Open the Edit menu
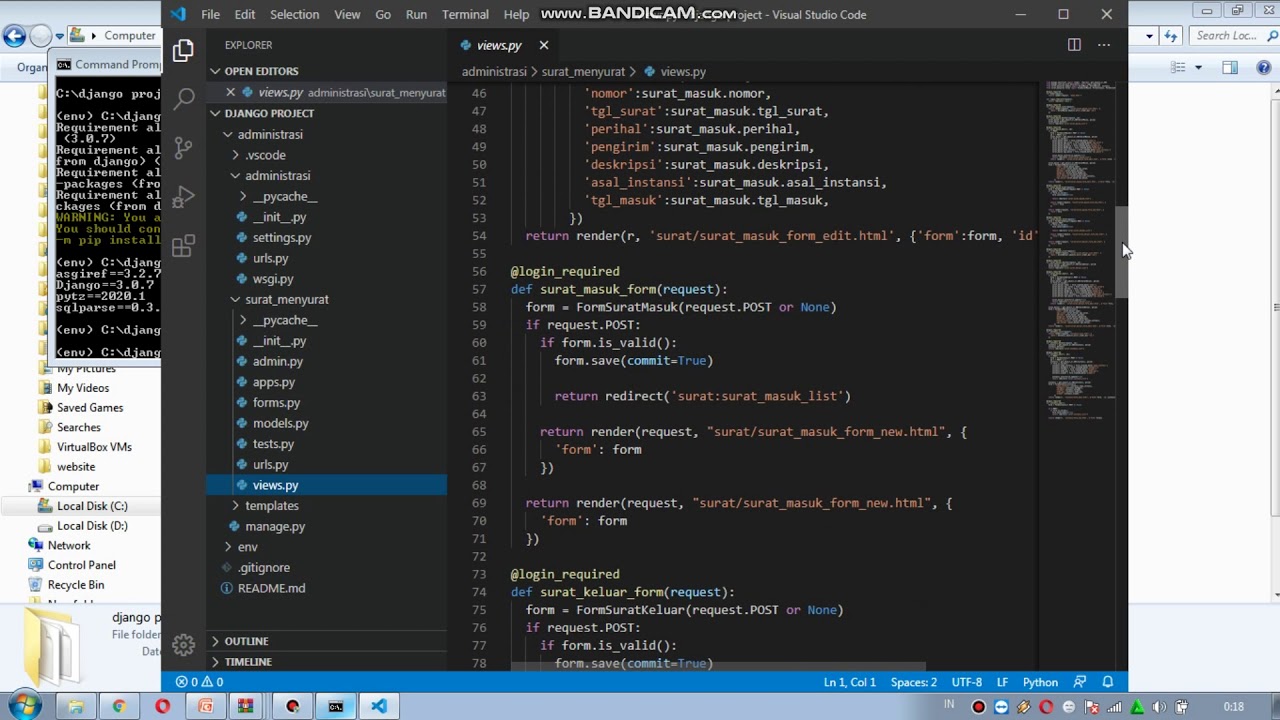Screen dimensions: 1280x720 pyautogui.click(x=245, y=14)
